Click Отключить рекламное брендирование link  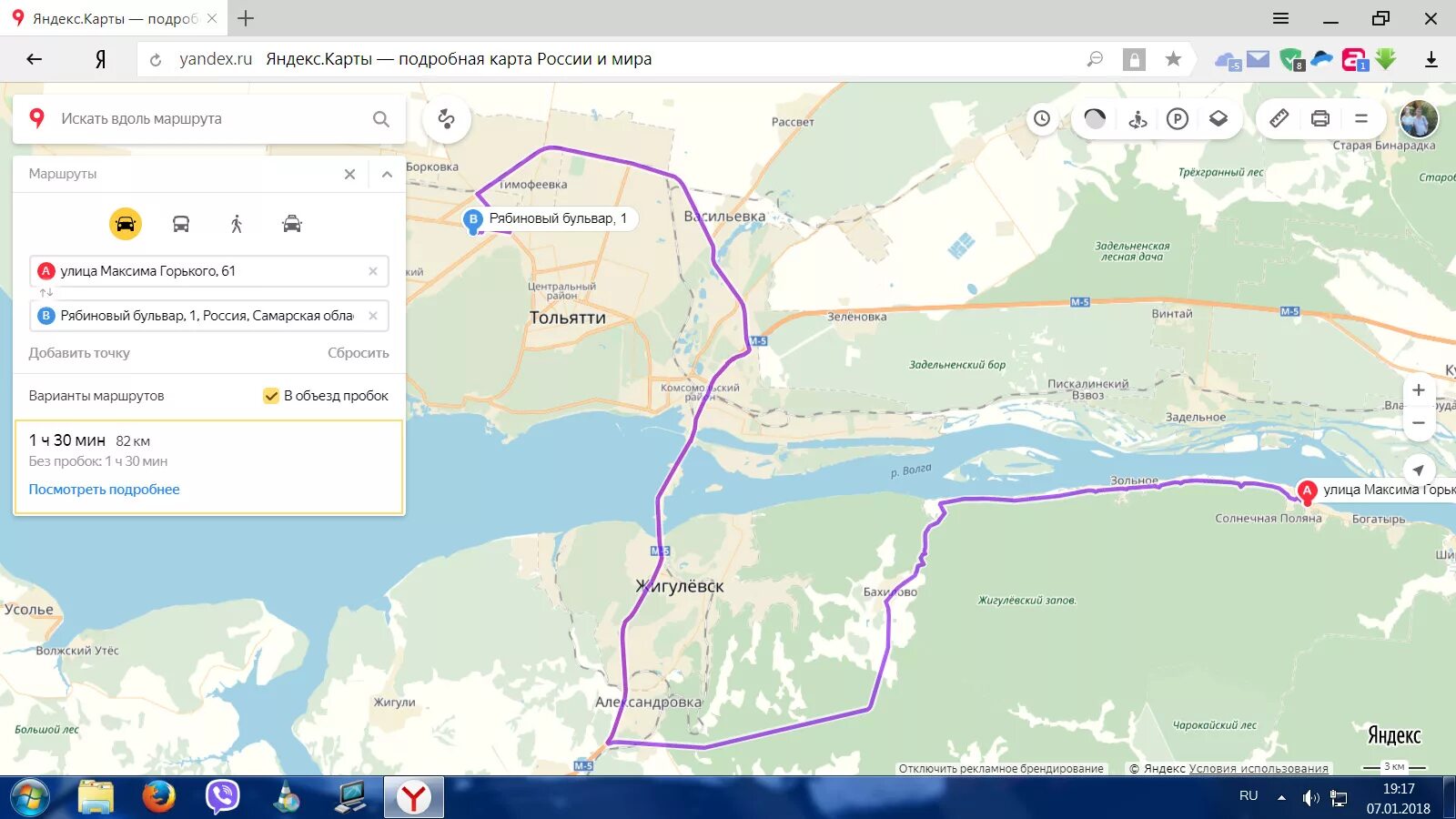1001,769
